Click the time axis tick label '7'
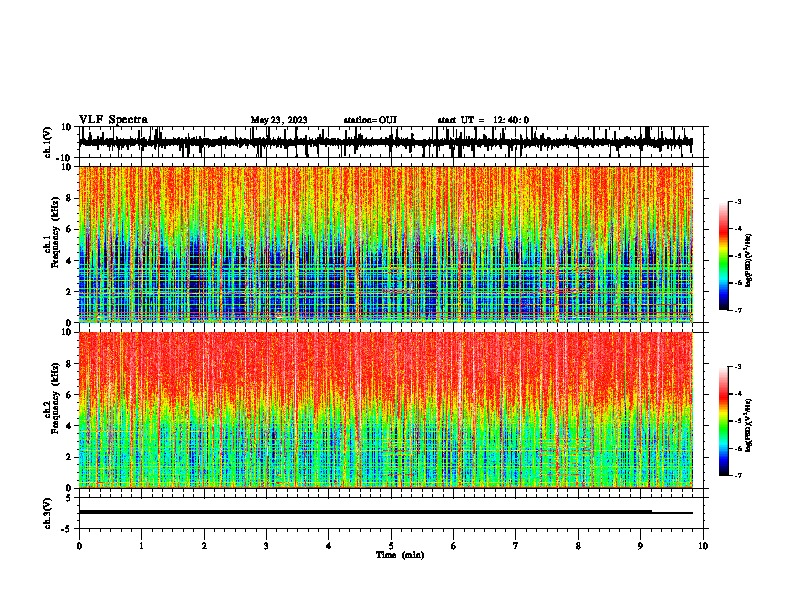The width and height of the screenshot is (792, 612). pos(516,546)
